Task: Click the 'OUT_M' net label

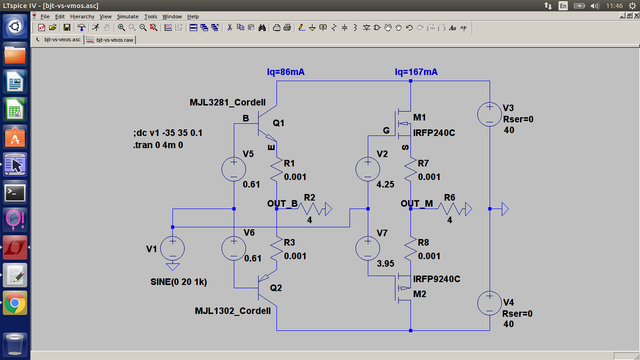Action: pyautogui.click(x=417, y=203)
